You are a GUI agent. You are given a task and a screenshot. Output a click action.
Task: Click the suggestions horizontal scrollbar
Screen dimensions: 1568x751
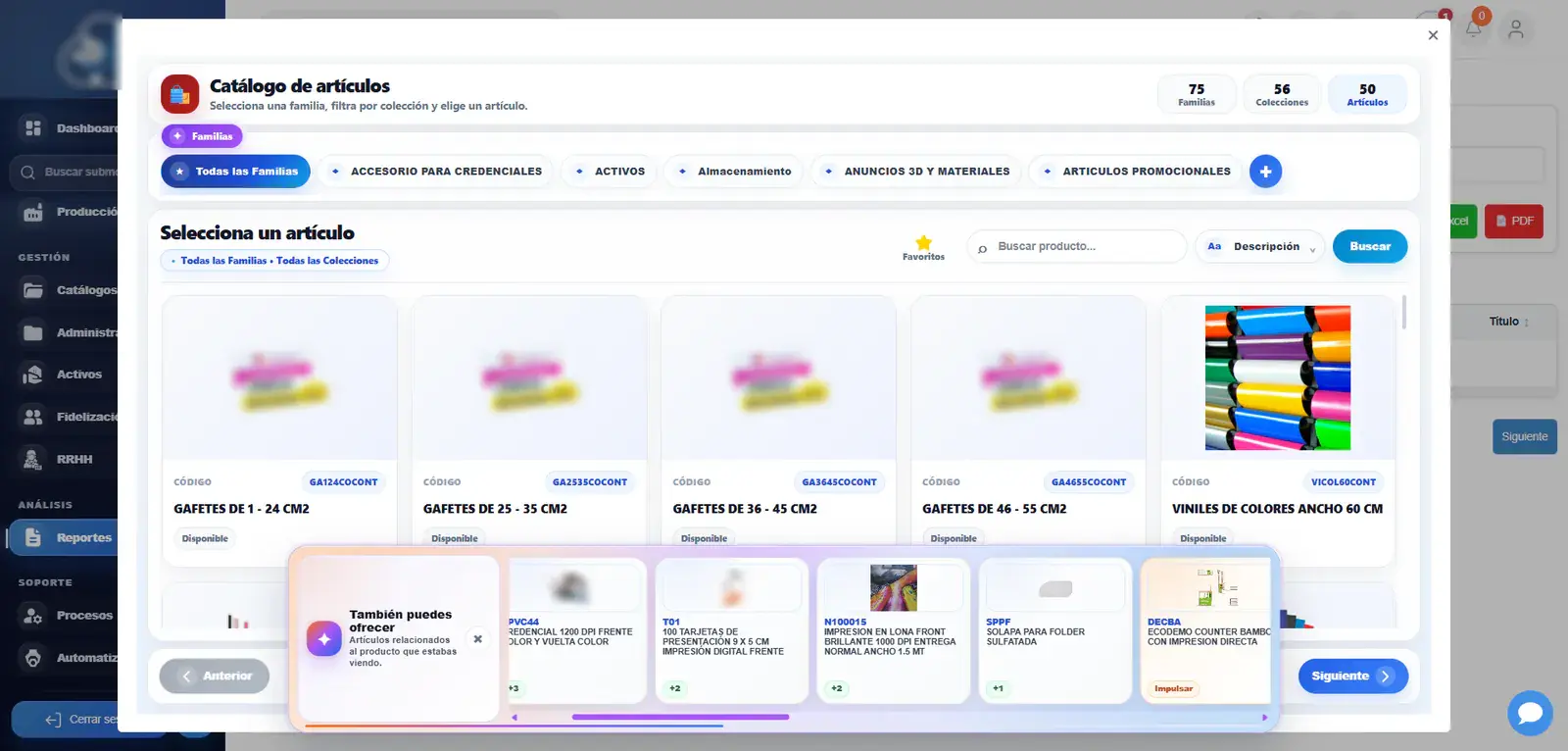[x=680, y=717]
